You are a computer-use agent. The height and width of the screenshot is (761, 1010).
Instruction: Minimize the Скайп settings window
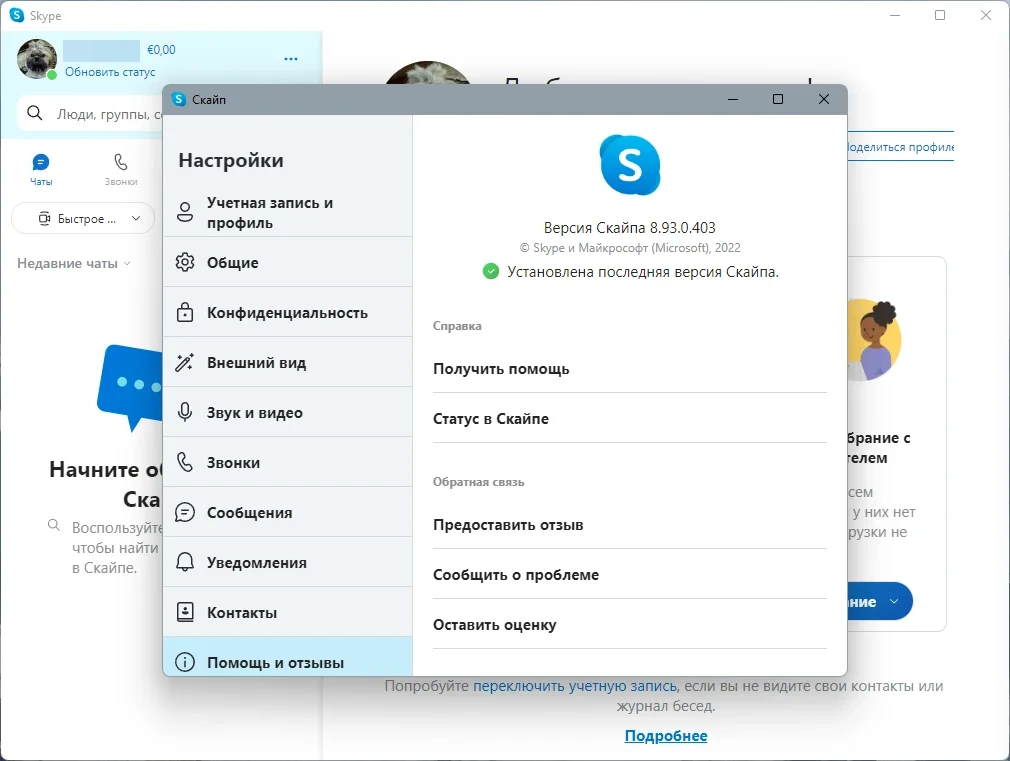coord(732,99)
